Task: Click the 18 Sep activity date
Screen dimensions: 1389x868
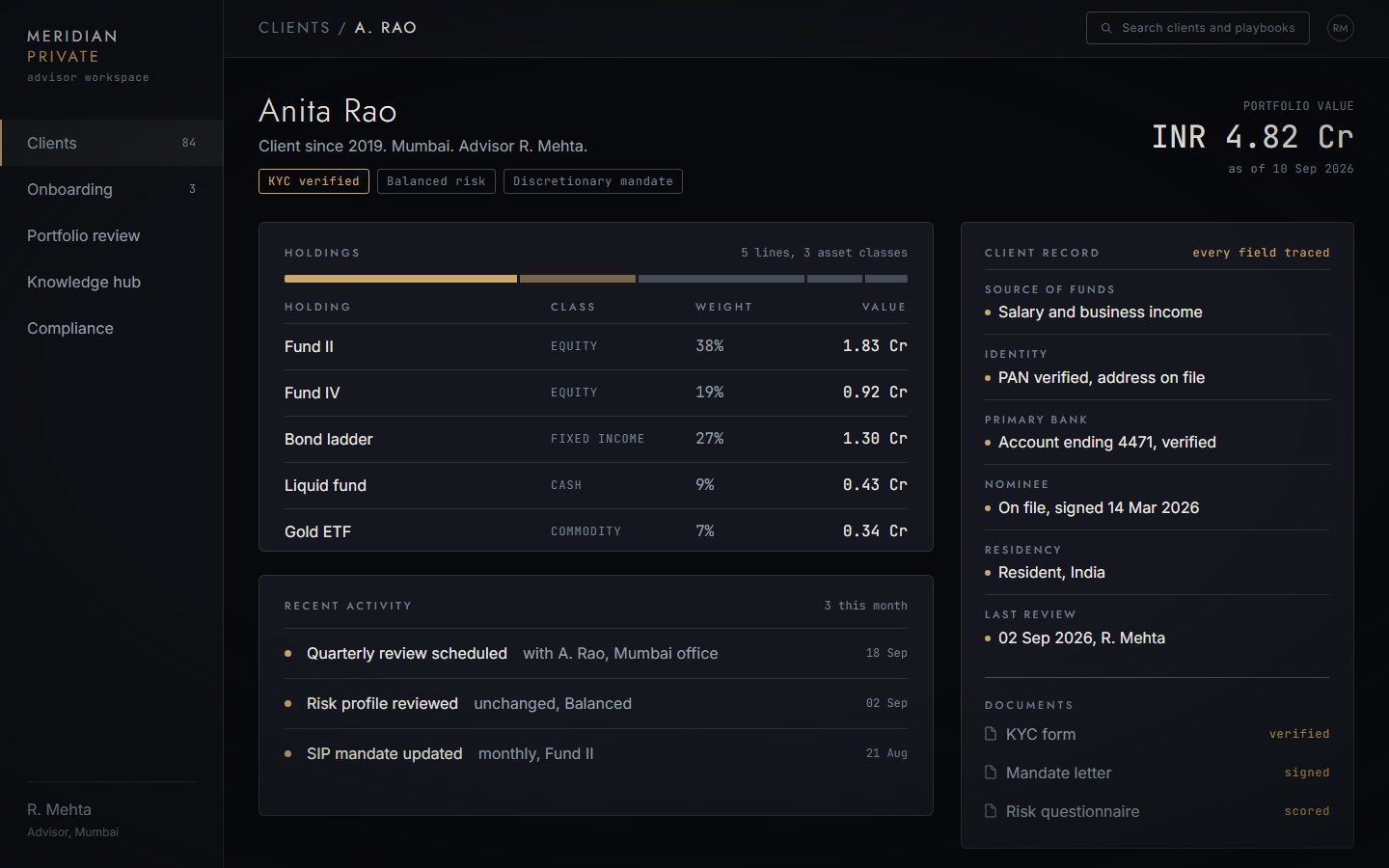Action: pos(886,653)
